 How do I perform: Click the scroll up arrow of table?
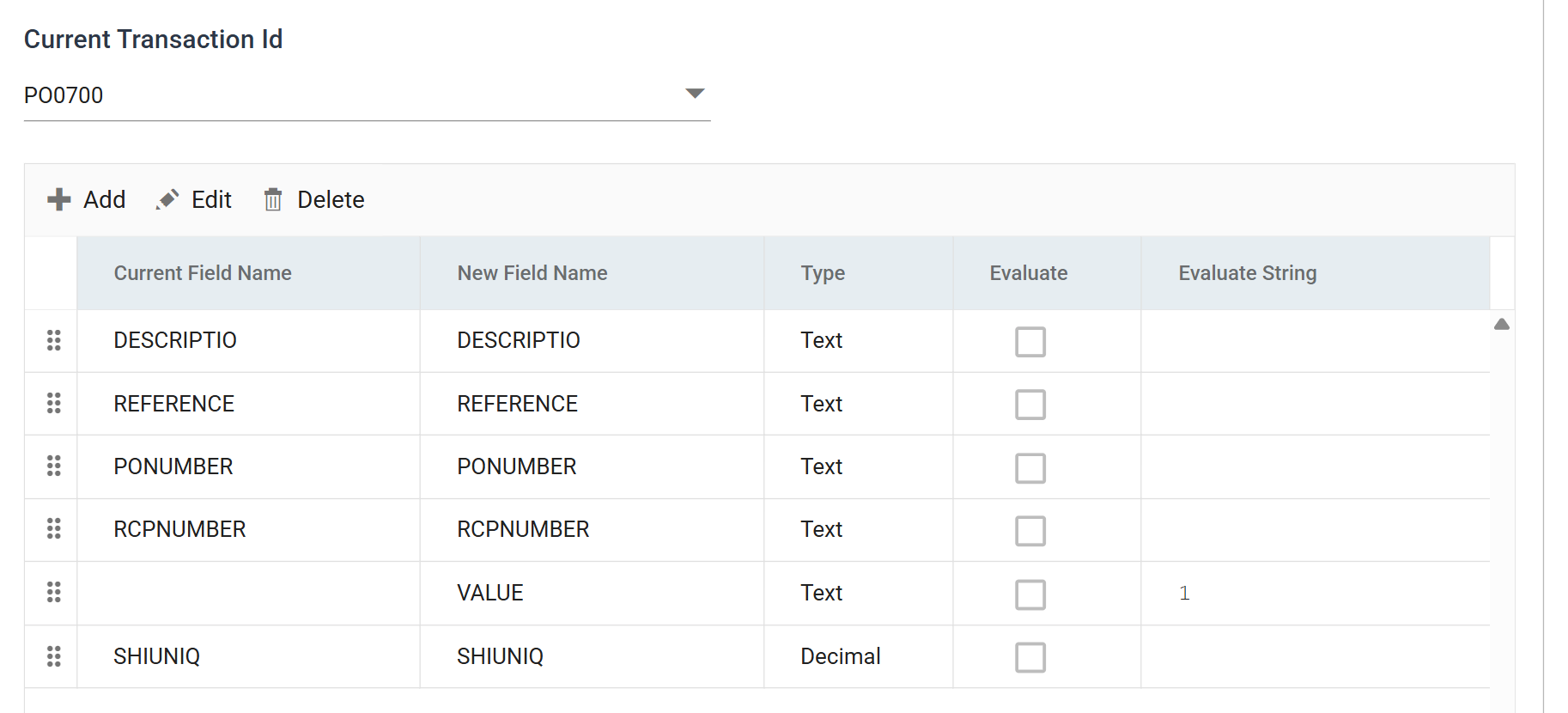click(x=1502, y=324)
